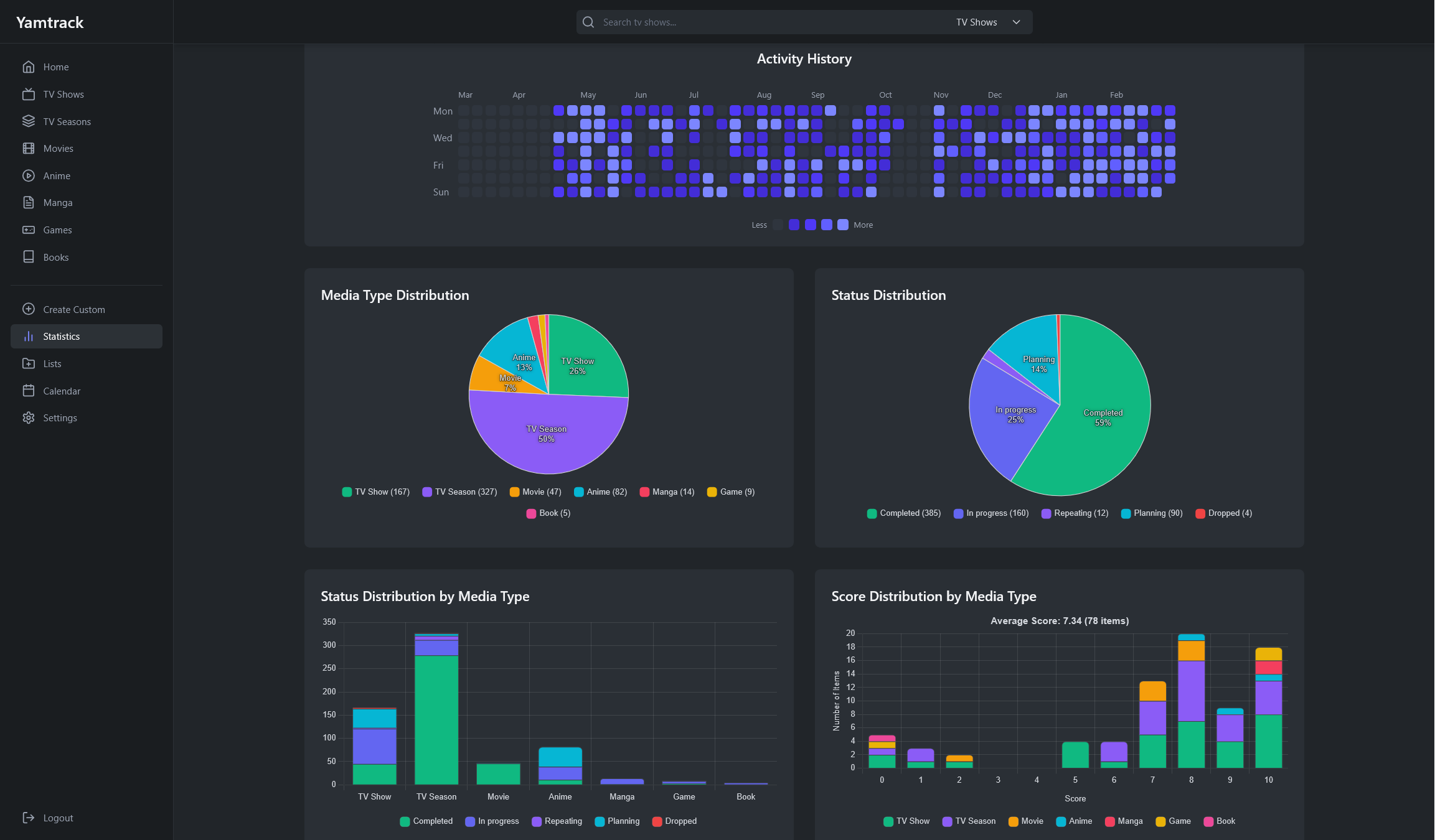The width and height of the screenshot is (1435, 840).
Task: Click the Settings gear icon
Action: 29,418
